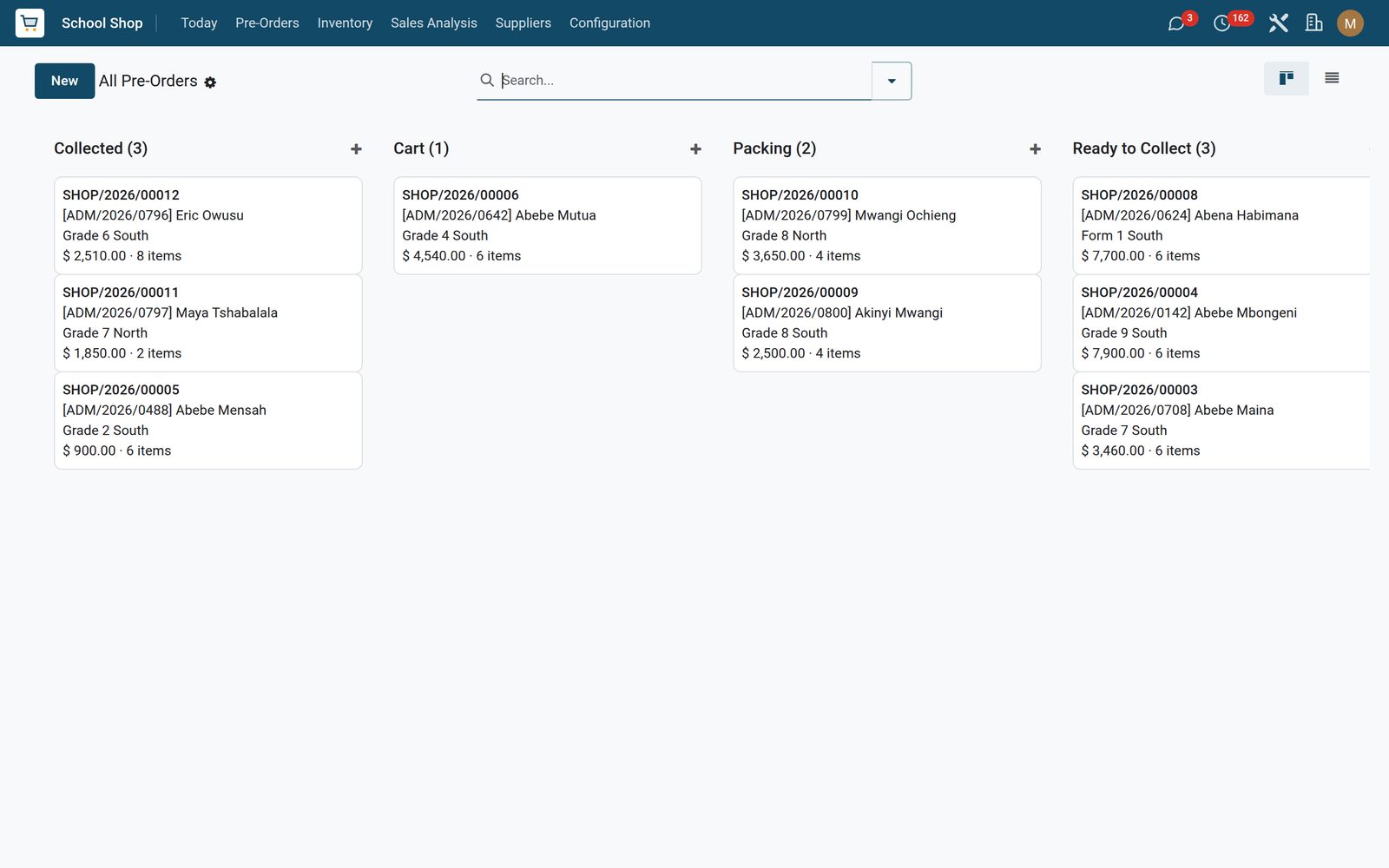1389x868 pixels.
Task: Open pre-order SHOP/2026/00010 Mwangi Ochieng
Action: tap(887, 226)
